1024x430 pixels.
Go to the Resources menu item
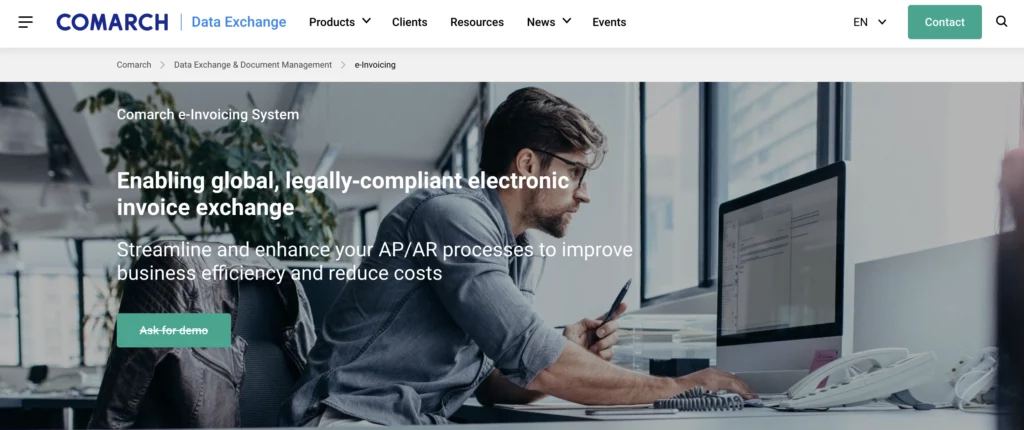(477, 22)
